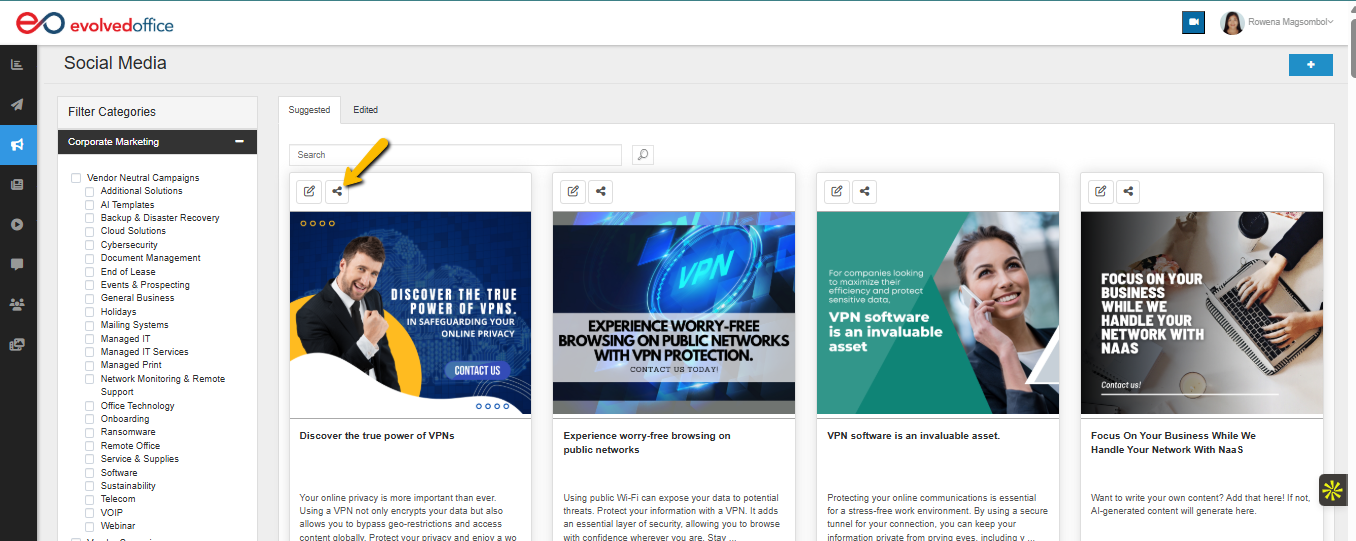Share the 'Discover the true power of VPNs' post
This screenshot has height=541, width=1356.
[338, 192]
